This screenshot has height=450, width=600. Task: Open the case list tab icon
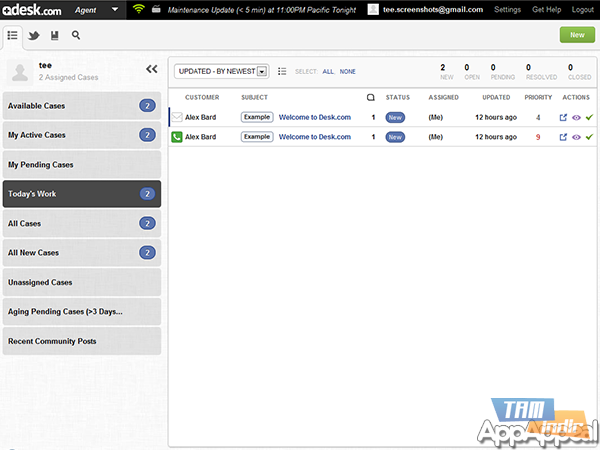(13, 36)
